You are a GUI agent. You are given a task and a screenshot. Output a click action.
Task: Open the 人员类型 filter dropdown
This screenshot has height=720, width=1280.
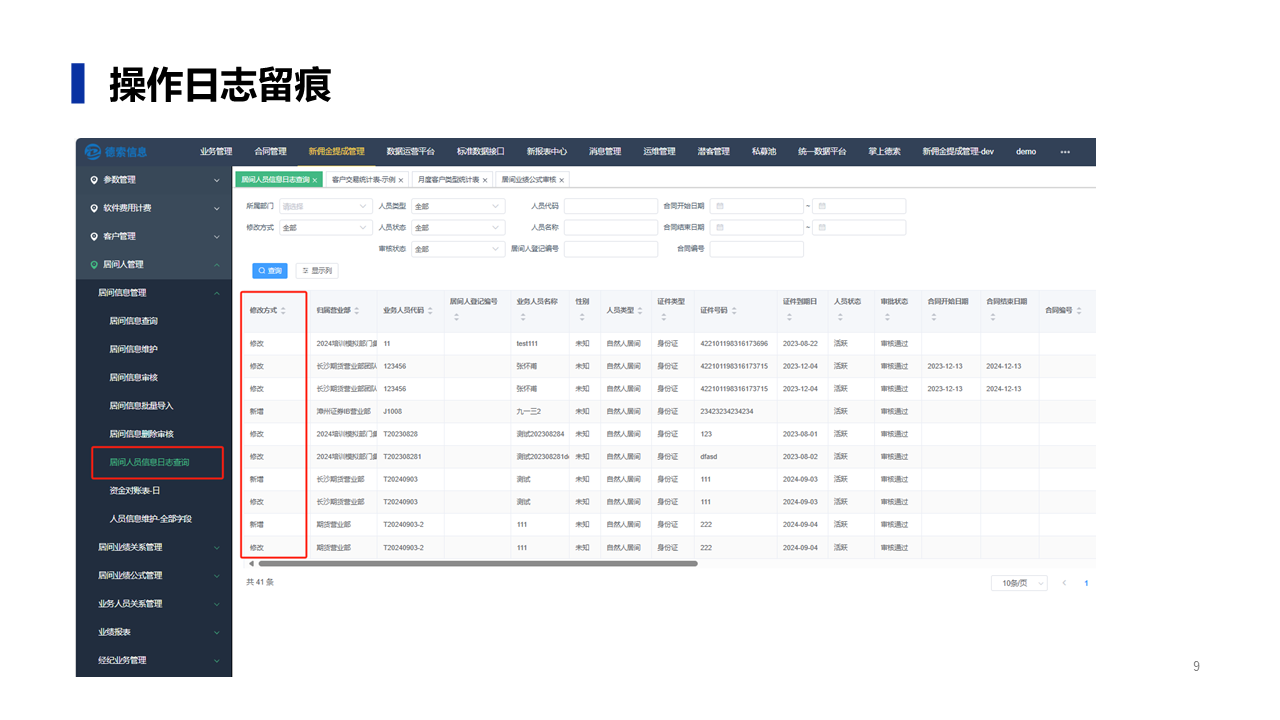click(x=458, y=206)
